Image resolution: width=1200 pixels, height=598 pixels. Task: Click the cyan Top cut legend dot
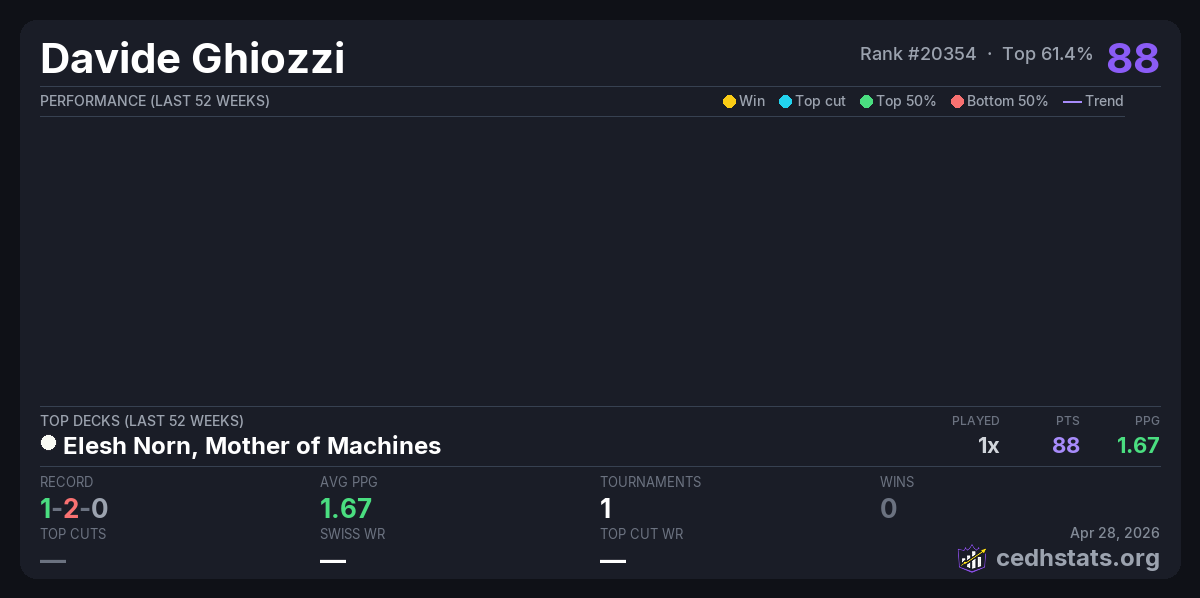coord(785,101)
